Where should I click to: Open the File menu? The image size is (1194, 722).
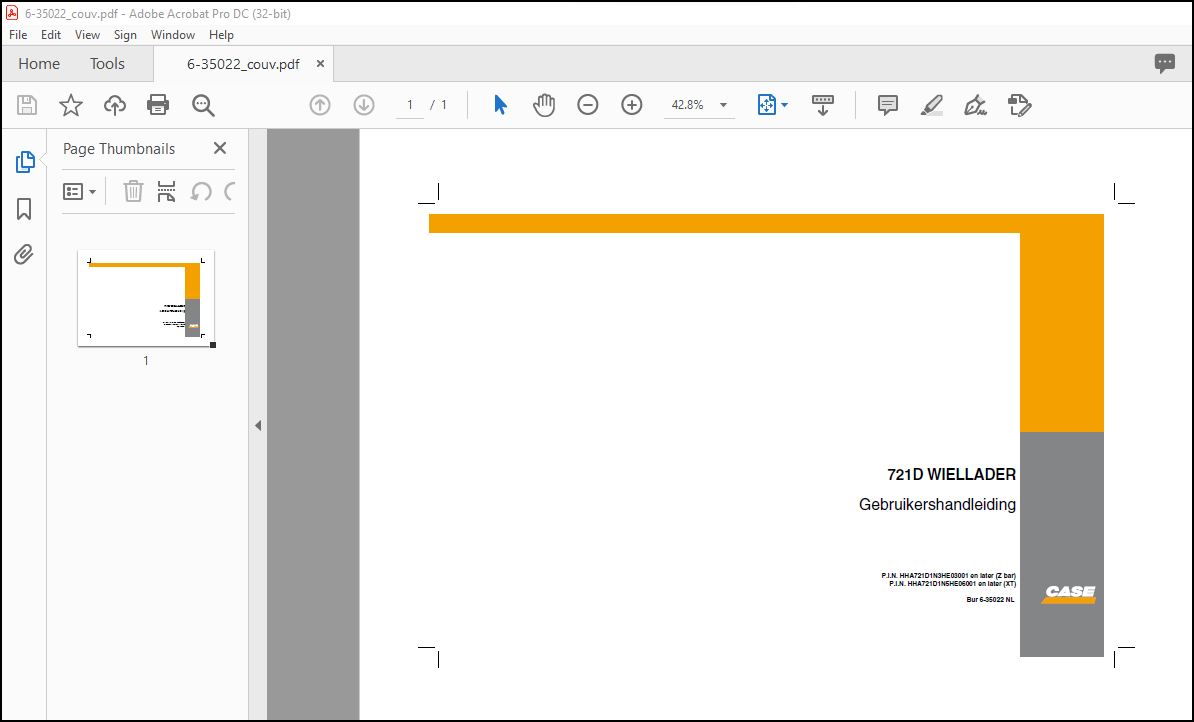(18, 35)
